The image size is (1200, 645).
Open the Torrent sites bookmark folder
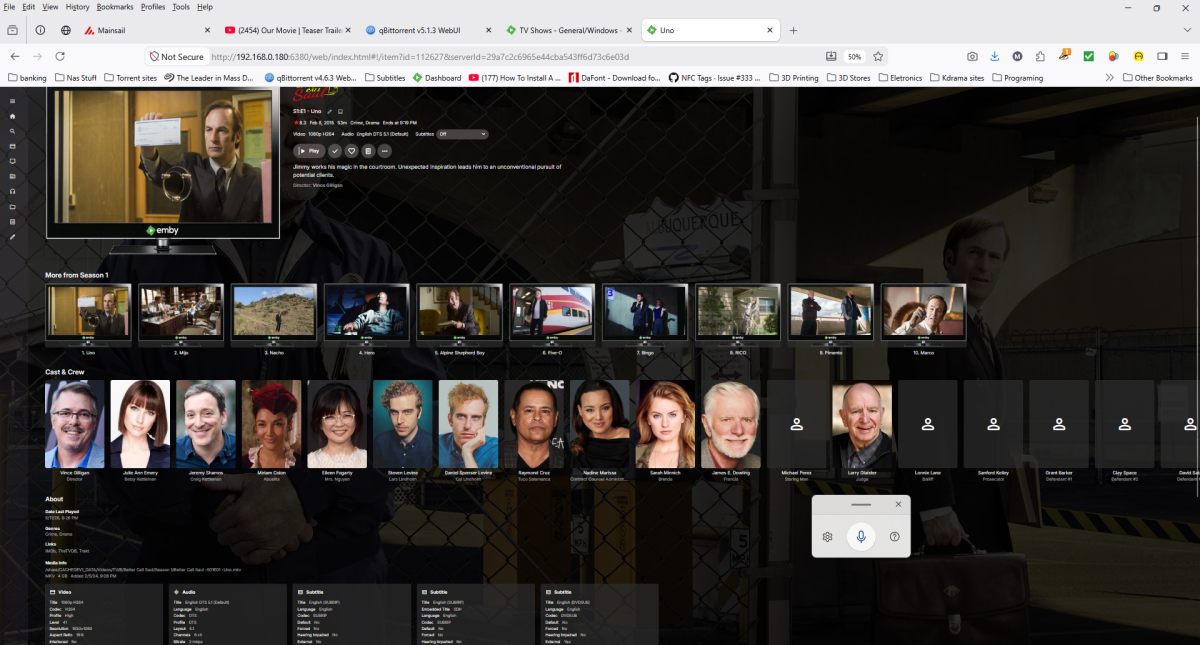[x=130, y=77]
